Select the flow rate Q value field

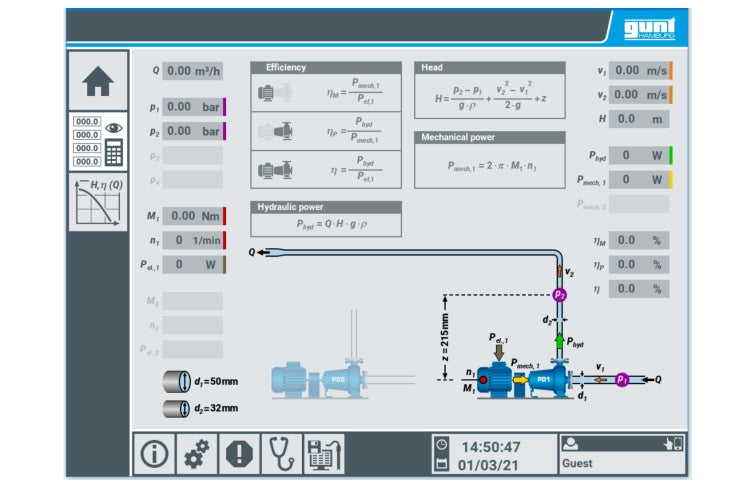pos(192,71)
